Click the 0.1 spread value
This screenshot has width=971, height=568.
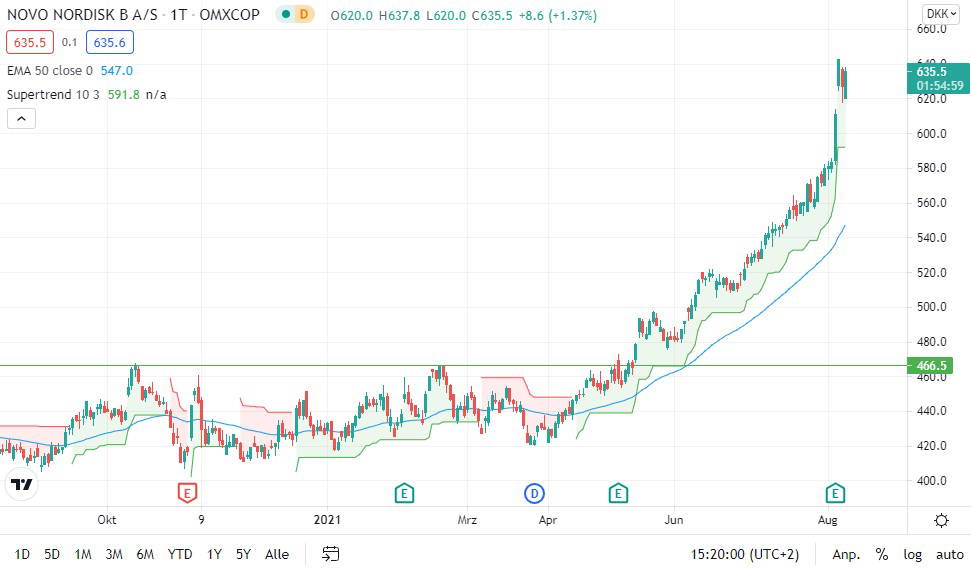pyautogui.click(x=69, y=43)
